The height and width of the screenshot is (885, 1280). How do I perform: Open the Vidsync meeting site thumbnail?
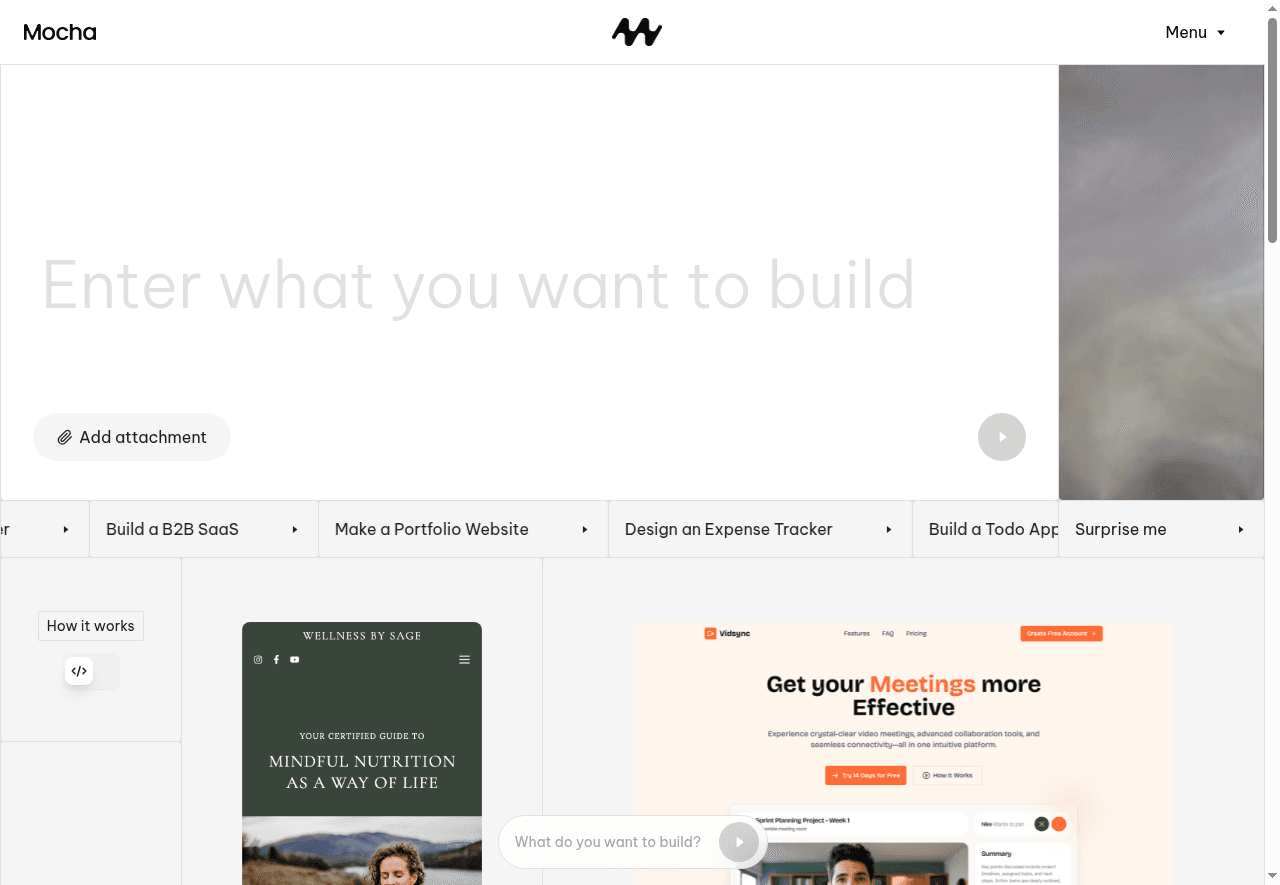click(x=903, y=752)
